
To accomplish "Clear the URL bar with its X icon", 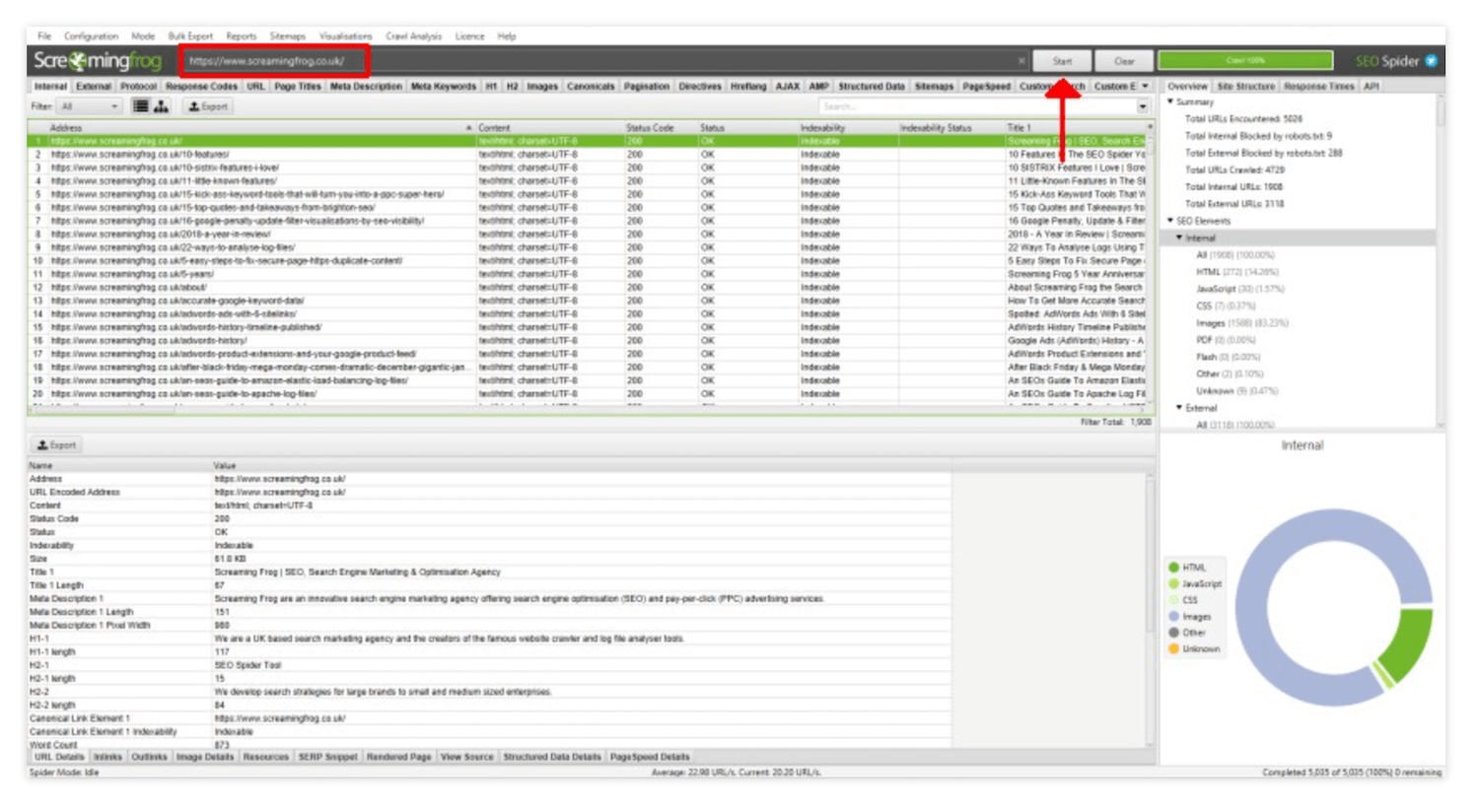I will click(1021, 61).
